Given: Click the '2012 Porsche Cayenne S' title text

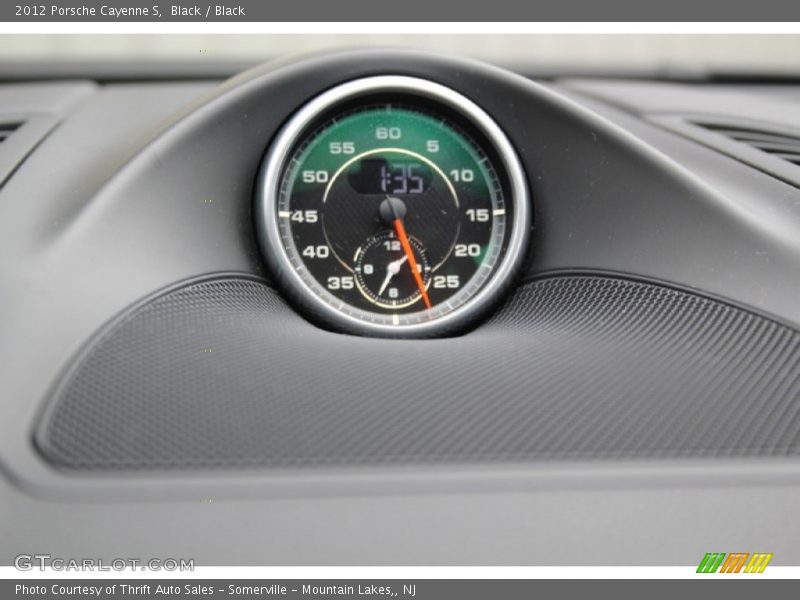Looking at the screenshot, I should coord(88,11).
